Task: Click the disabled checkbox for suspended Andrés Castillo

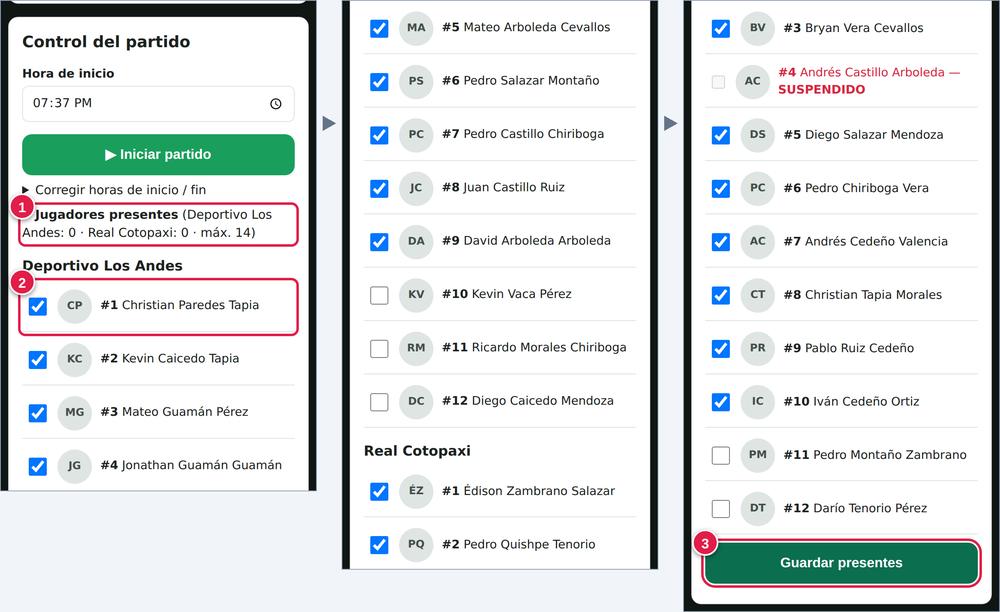Action: point(718,82)
